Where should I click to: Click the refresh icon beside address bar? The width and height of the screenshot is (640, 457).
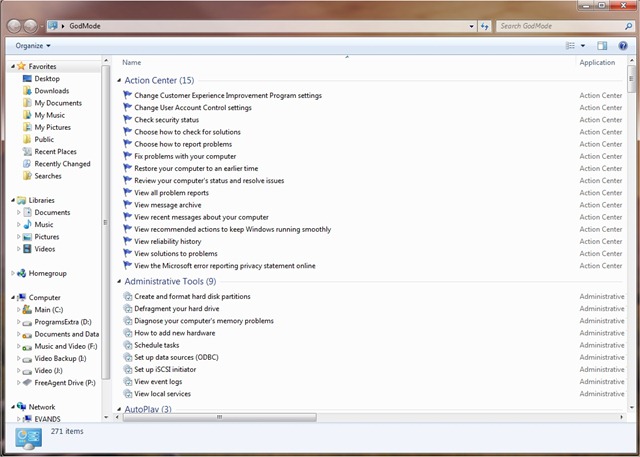[485, 24]
